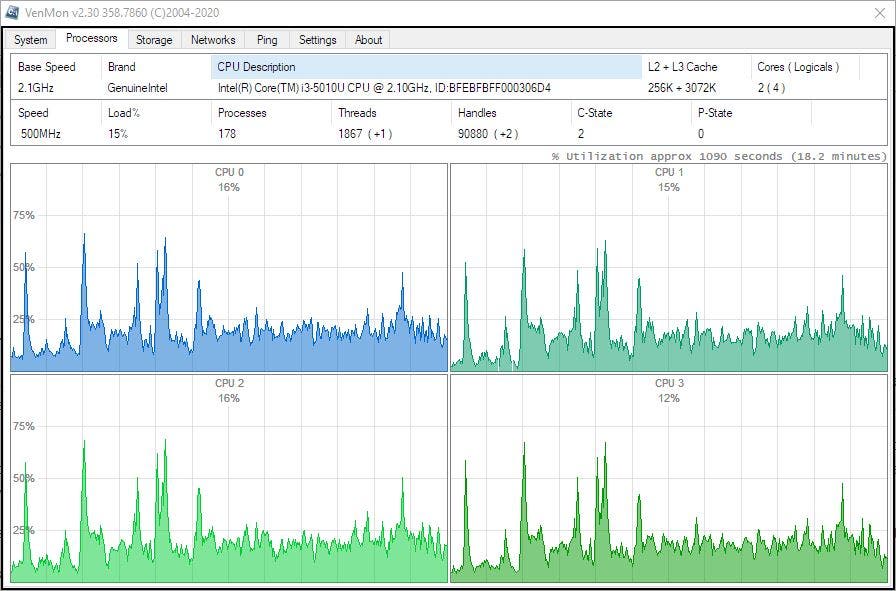The width and height of the screenshot is (896, 591).
Task: Click the Cores ( Logicals ) header
Action: coord(805,67)
